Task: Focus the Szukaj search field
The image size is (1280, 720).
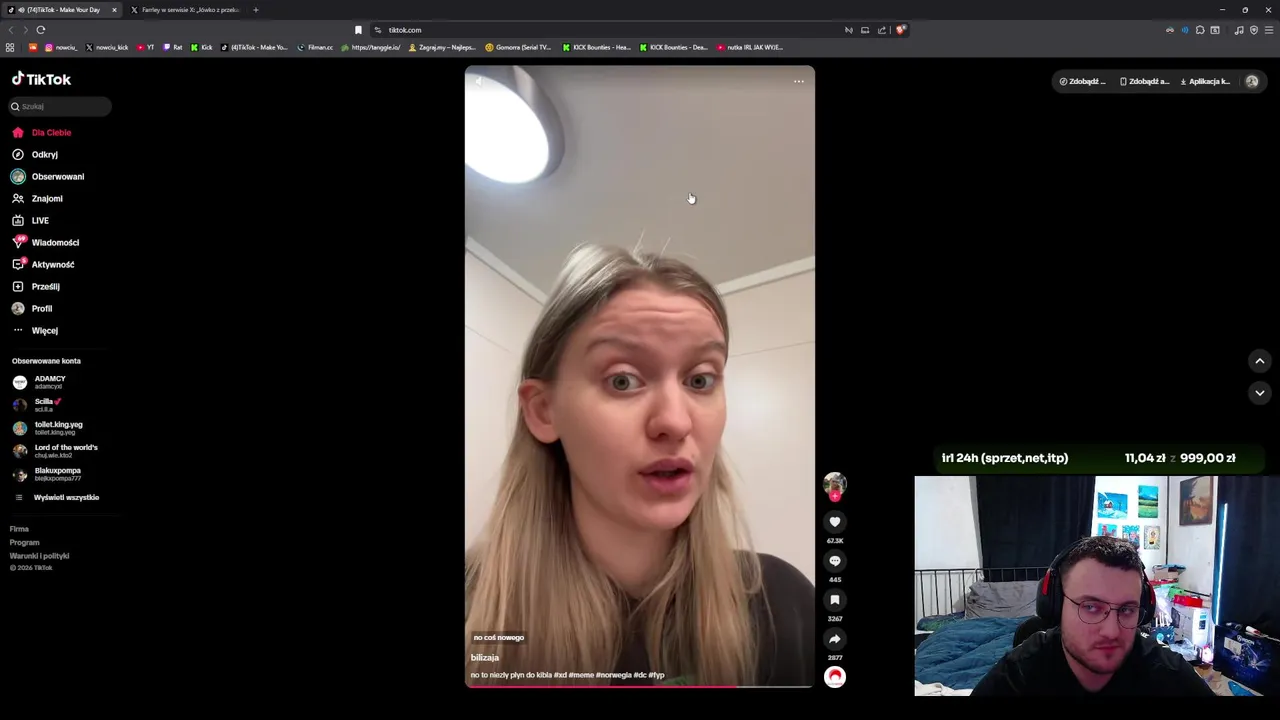Action: click(61, 106)
